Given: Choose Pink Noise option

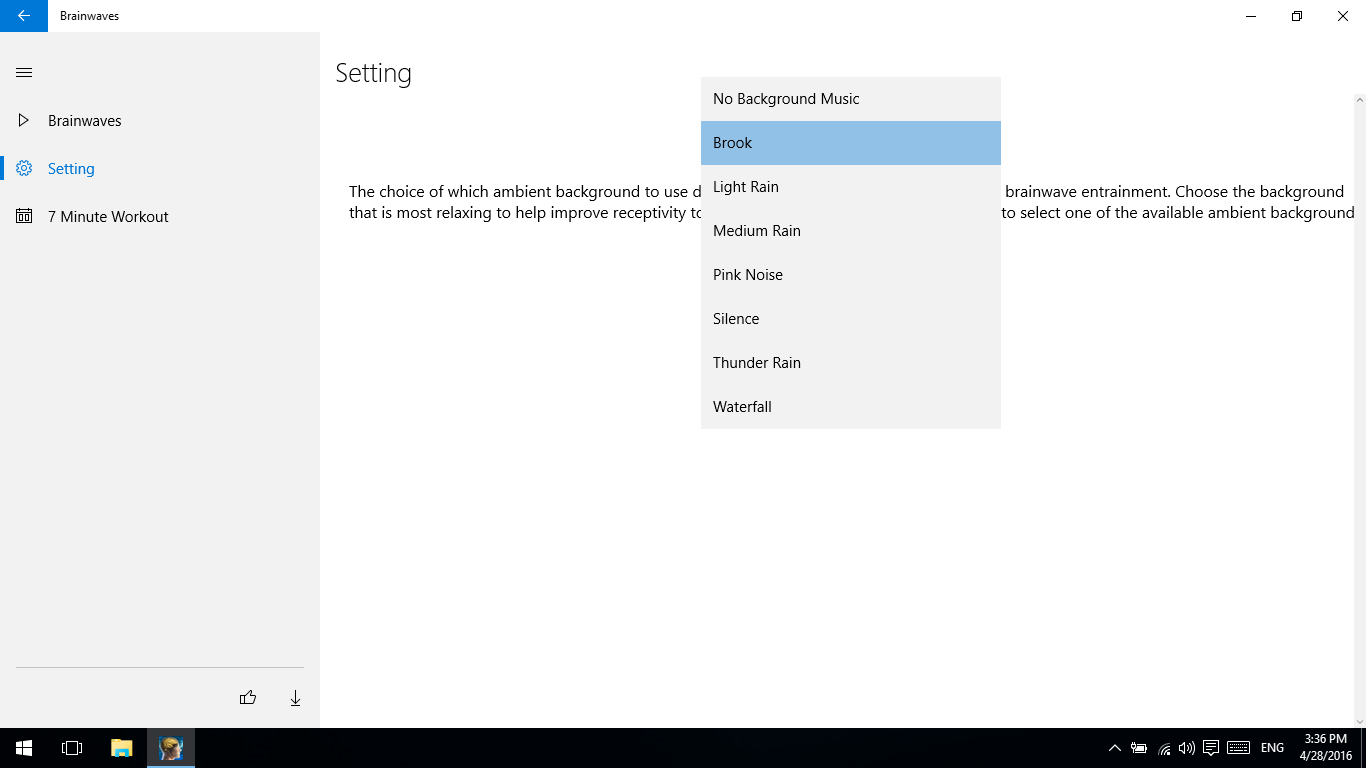Looking at the screenshot, I should point(851,275).
